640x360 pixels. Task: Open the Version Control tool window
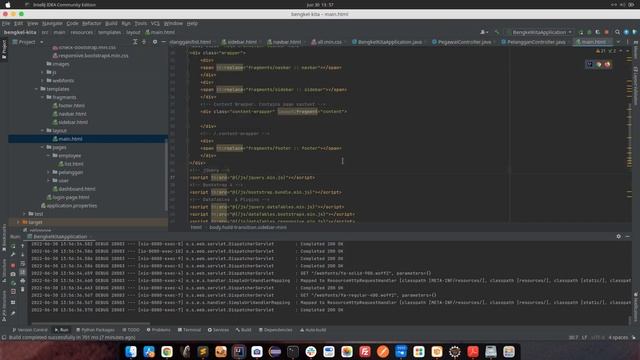click(30, 330)
